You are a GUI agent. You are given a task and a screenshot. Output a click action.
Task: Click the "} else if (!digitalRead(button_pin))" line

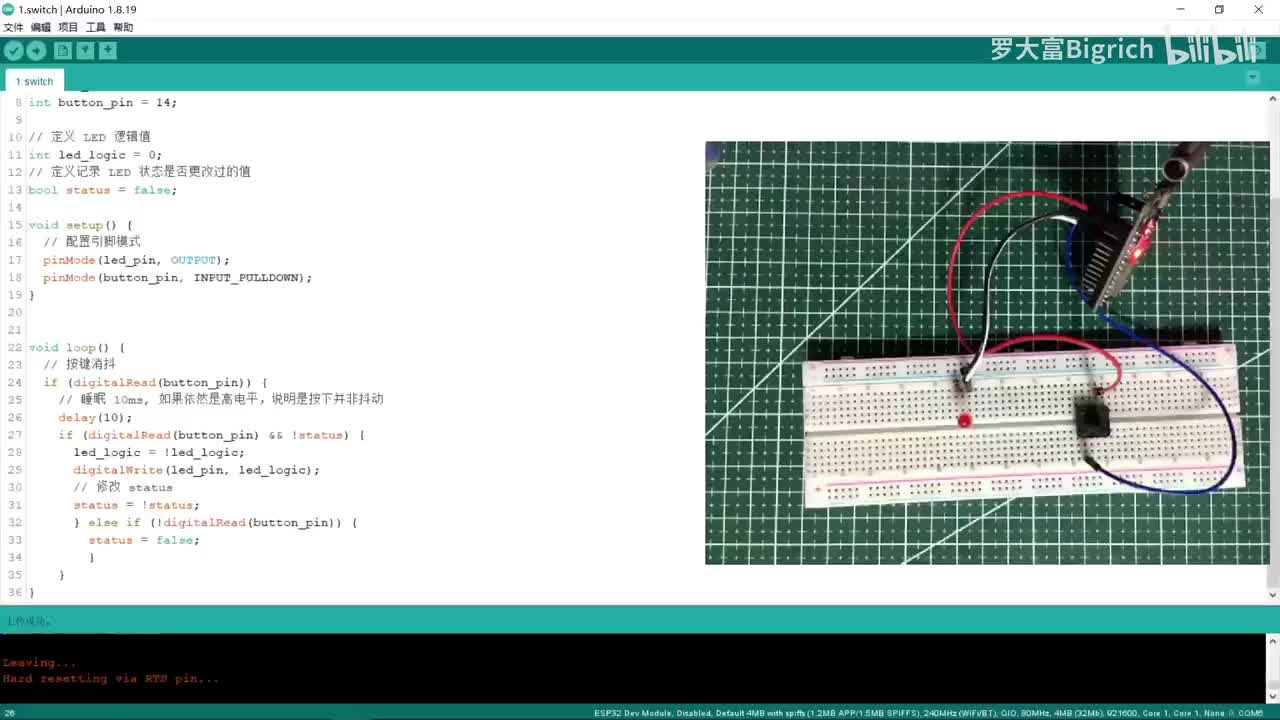[215, 522]
